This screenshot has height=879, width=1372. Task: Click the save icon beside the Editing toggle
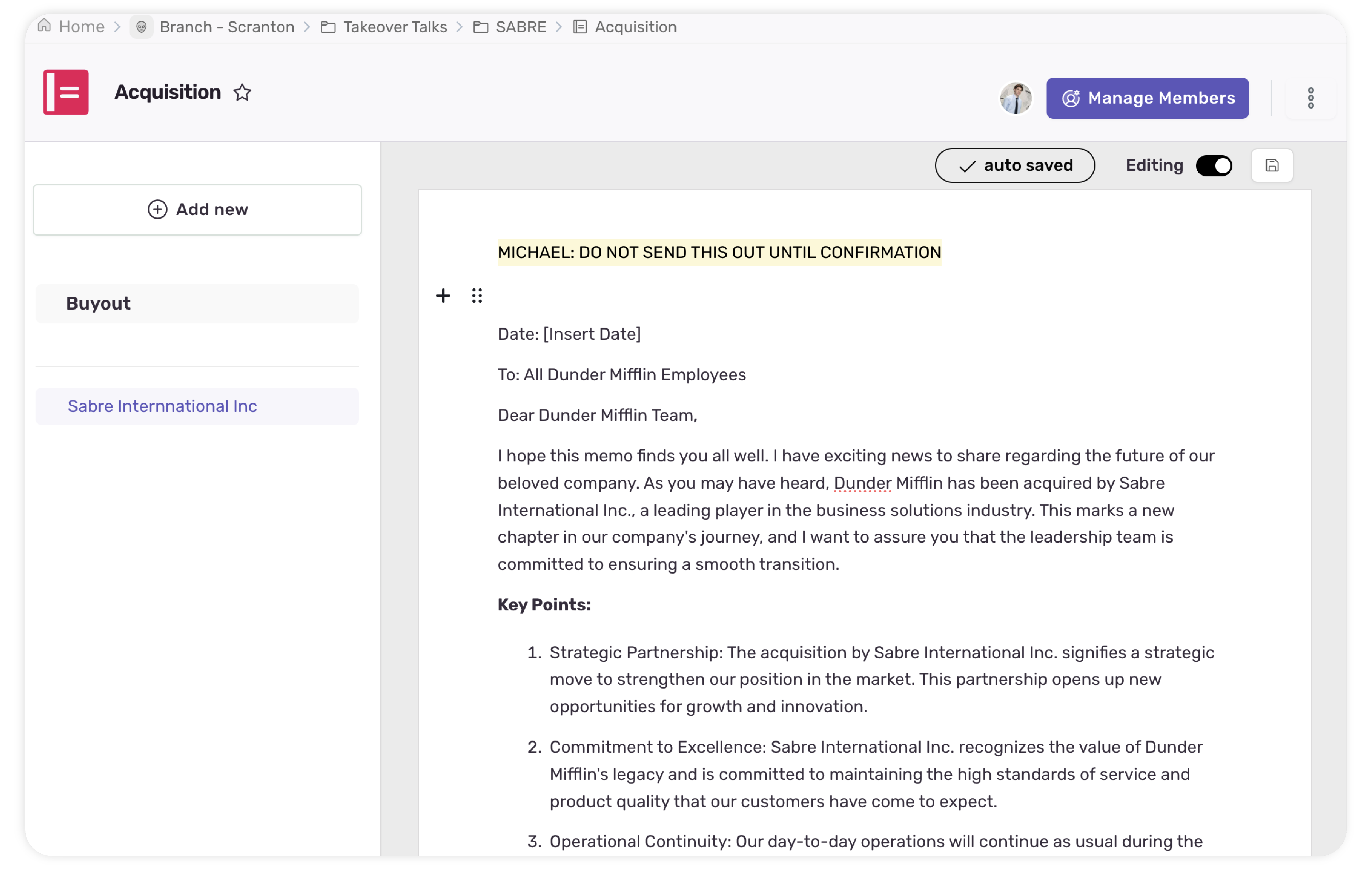click(x=1272, y=165)
